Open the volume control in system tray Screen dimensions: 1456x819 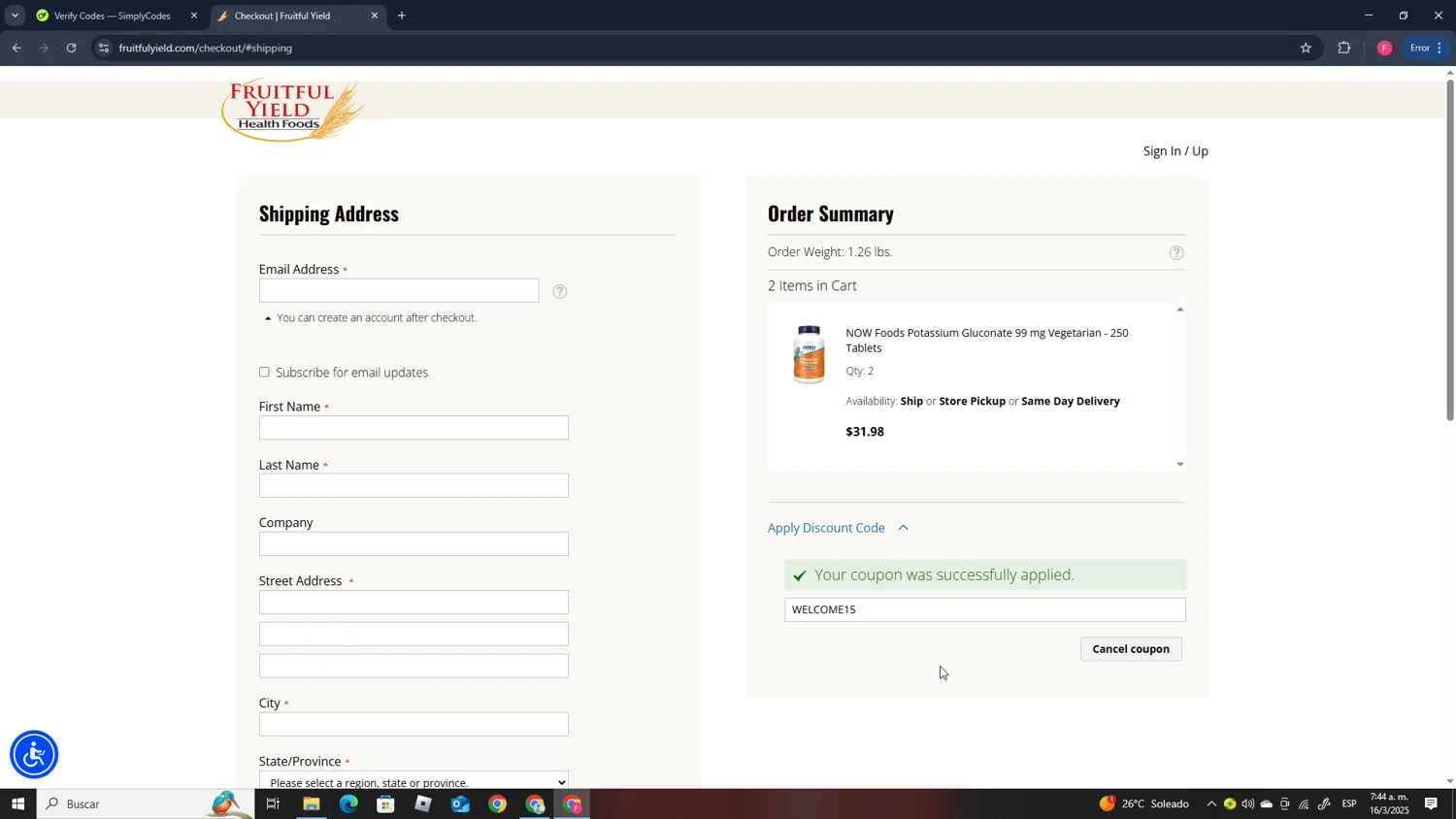[x=1248, y=803]
